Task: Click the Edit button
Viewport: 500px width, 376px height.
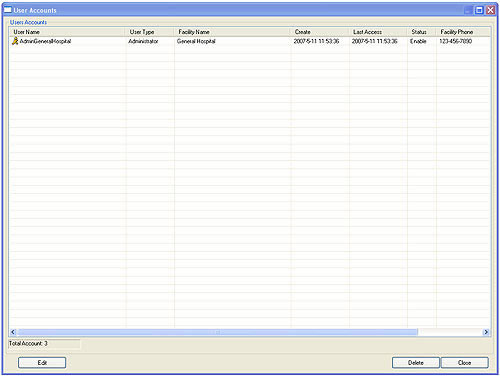Action: (x=42, y=363)
